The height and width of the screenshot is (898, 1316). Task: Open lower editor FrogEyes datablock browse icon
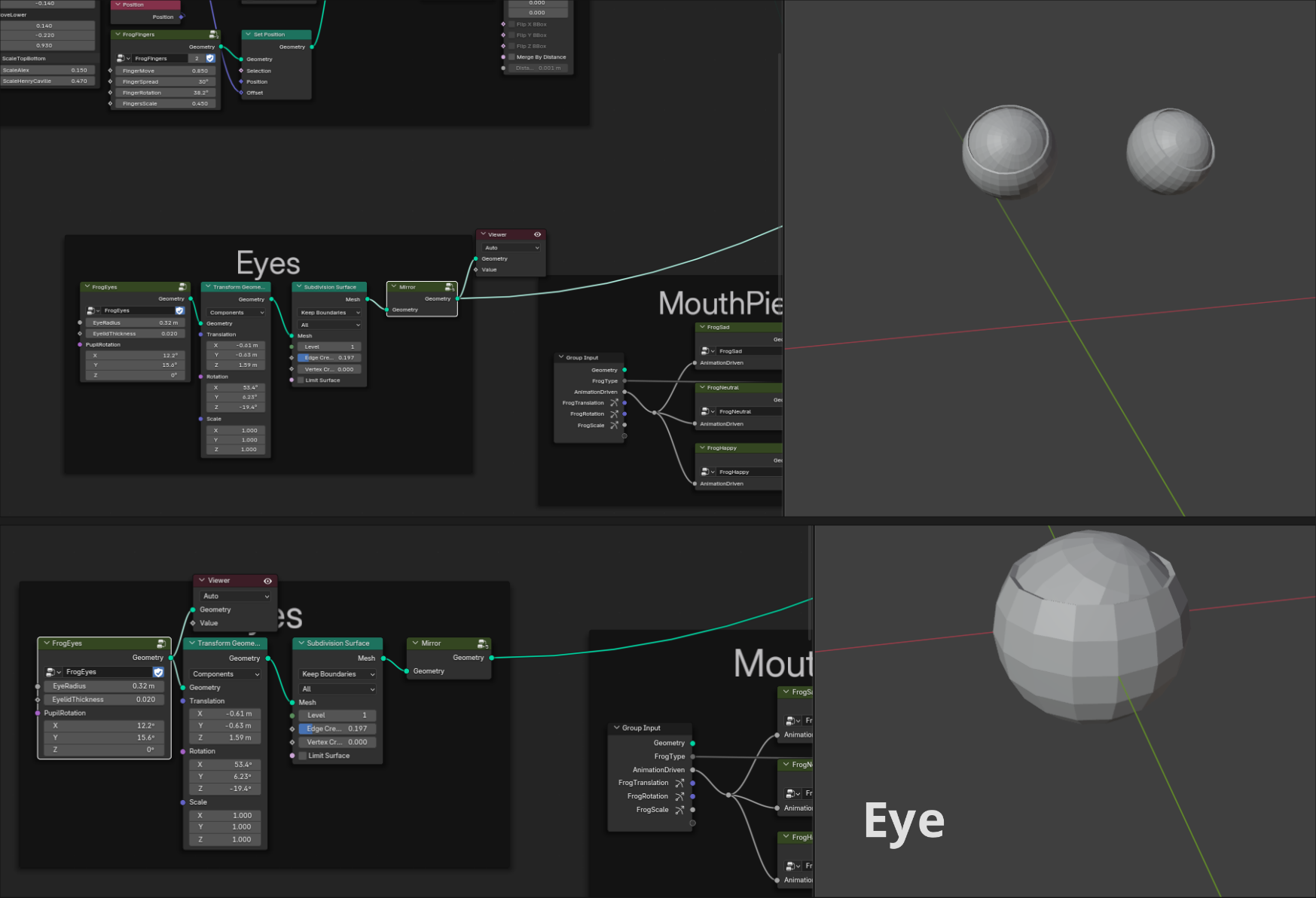(x=53, y=672)
